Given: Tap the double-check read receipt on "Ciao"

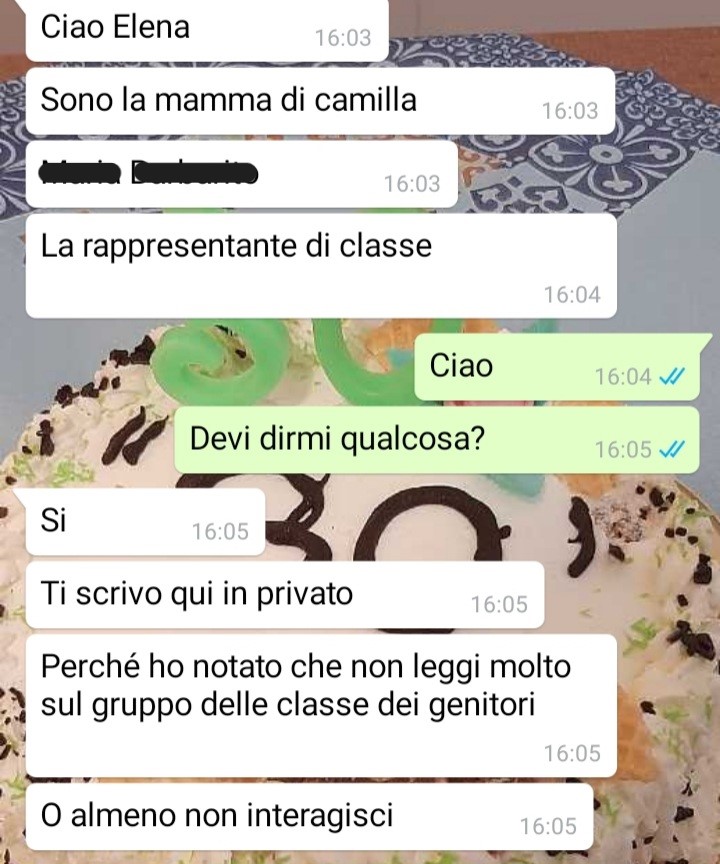Looking at the screenshot, I should (672, 376).
